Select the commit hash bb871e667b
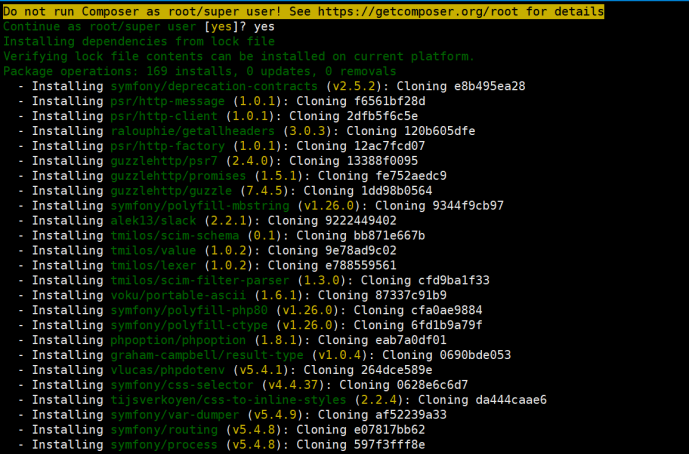This screenshot has height=454, width=690. pyautogui.click(x=390, y=236)
